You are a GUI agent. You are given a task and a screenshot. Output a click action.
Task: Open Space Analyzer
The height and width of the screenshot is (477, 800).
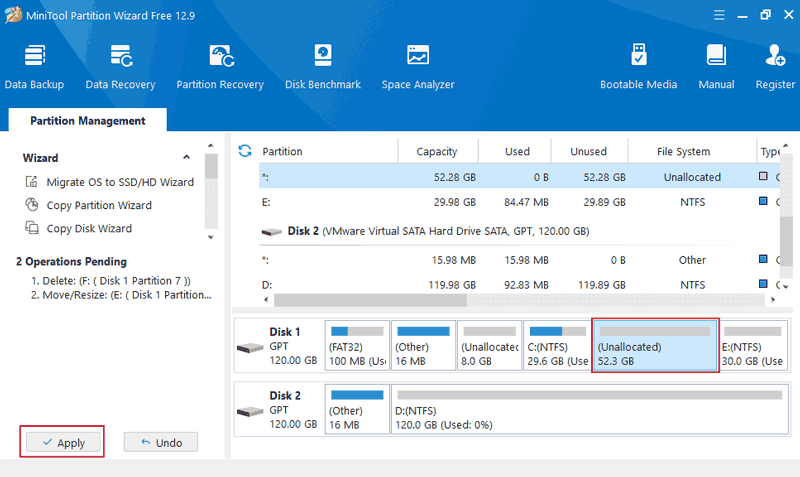pos(418,65)
